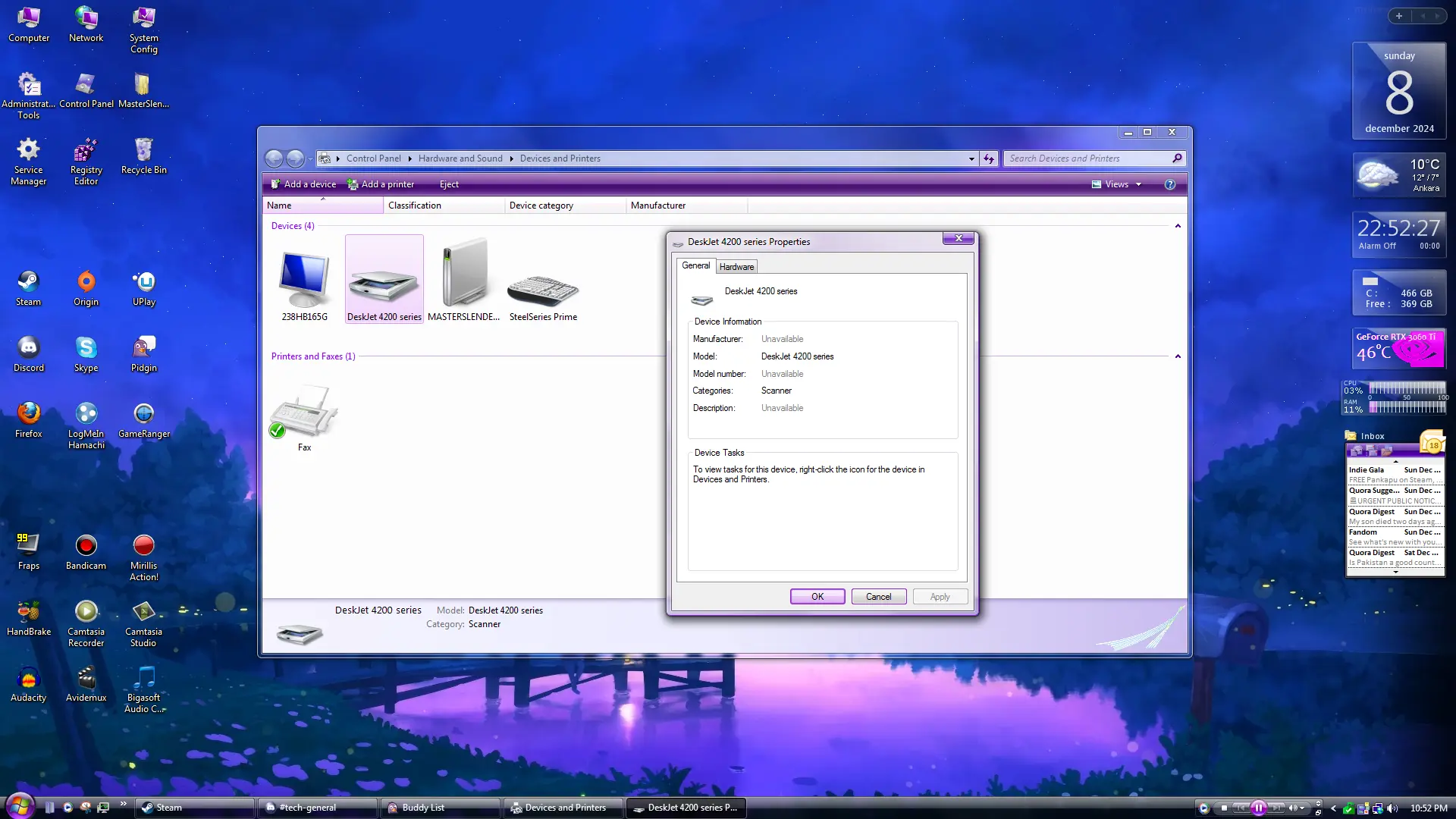Screen dimensions: 1456x819
Task: Open the Registry Editor desktop shortcut
Action: pos(86,162)
